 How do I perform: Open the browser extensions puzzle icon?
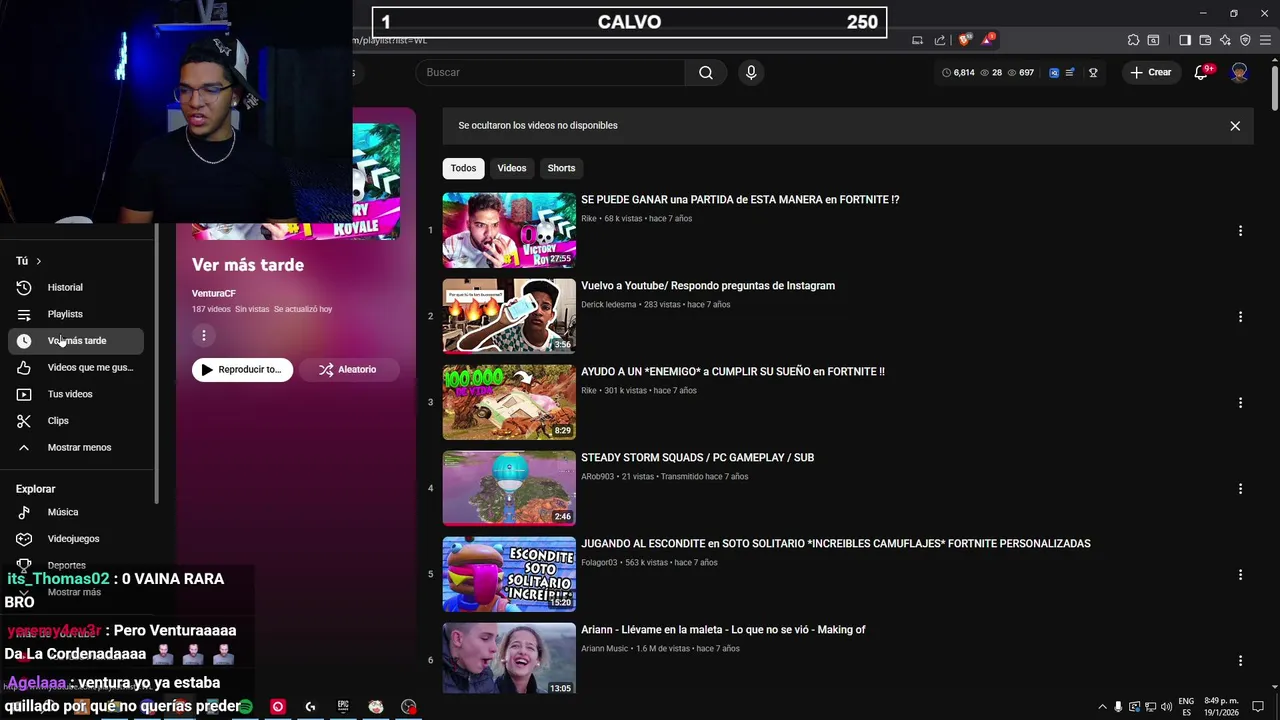pyautogui.click(x=1133, y=40)
